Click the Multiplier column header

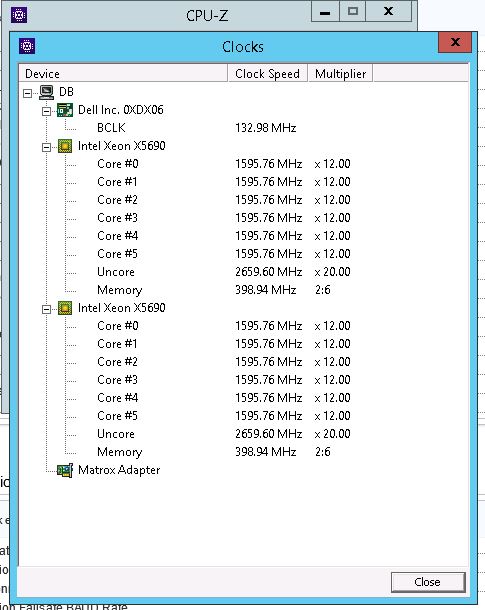click(x=340, y=74)
